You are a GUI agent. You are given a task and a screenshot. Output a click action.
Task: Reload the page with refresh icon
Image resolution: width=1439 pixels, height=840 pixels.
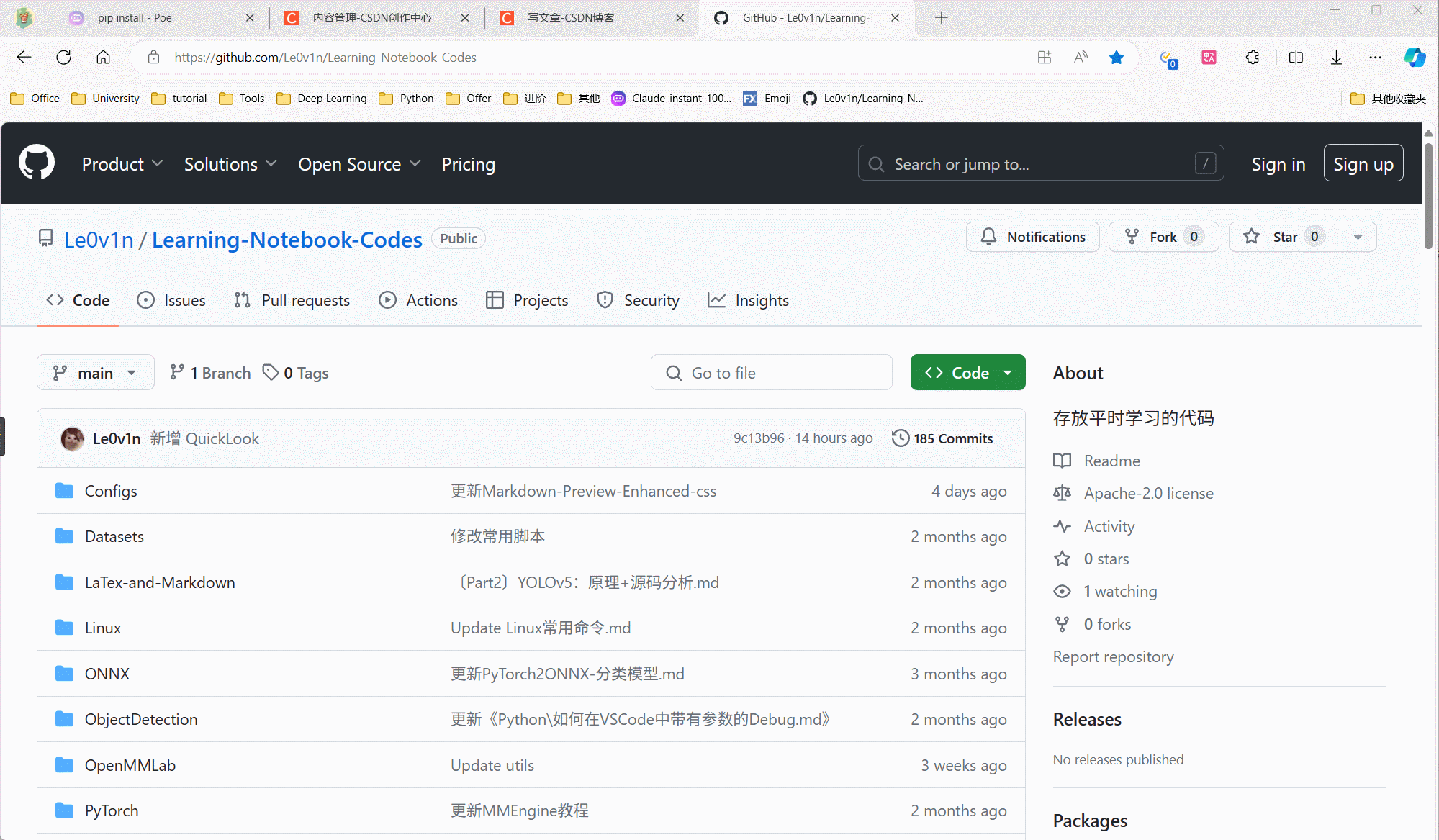pos(63,58)
